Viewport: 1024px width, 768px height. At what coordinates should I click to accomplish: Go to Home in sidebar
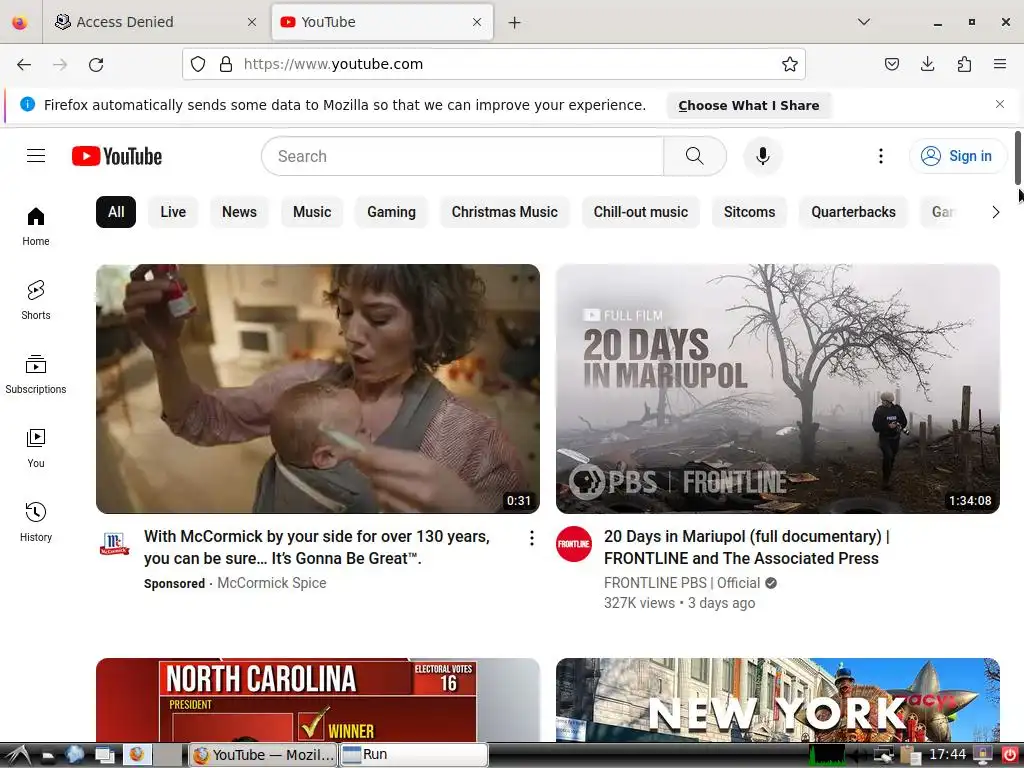click(36, 226)
